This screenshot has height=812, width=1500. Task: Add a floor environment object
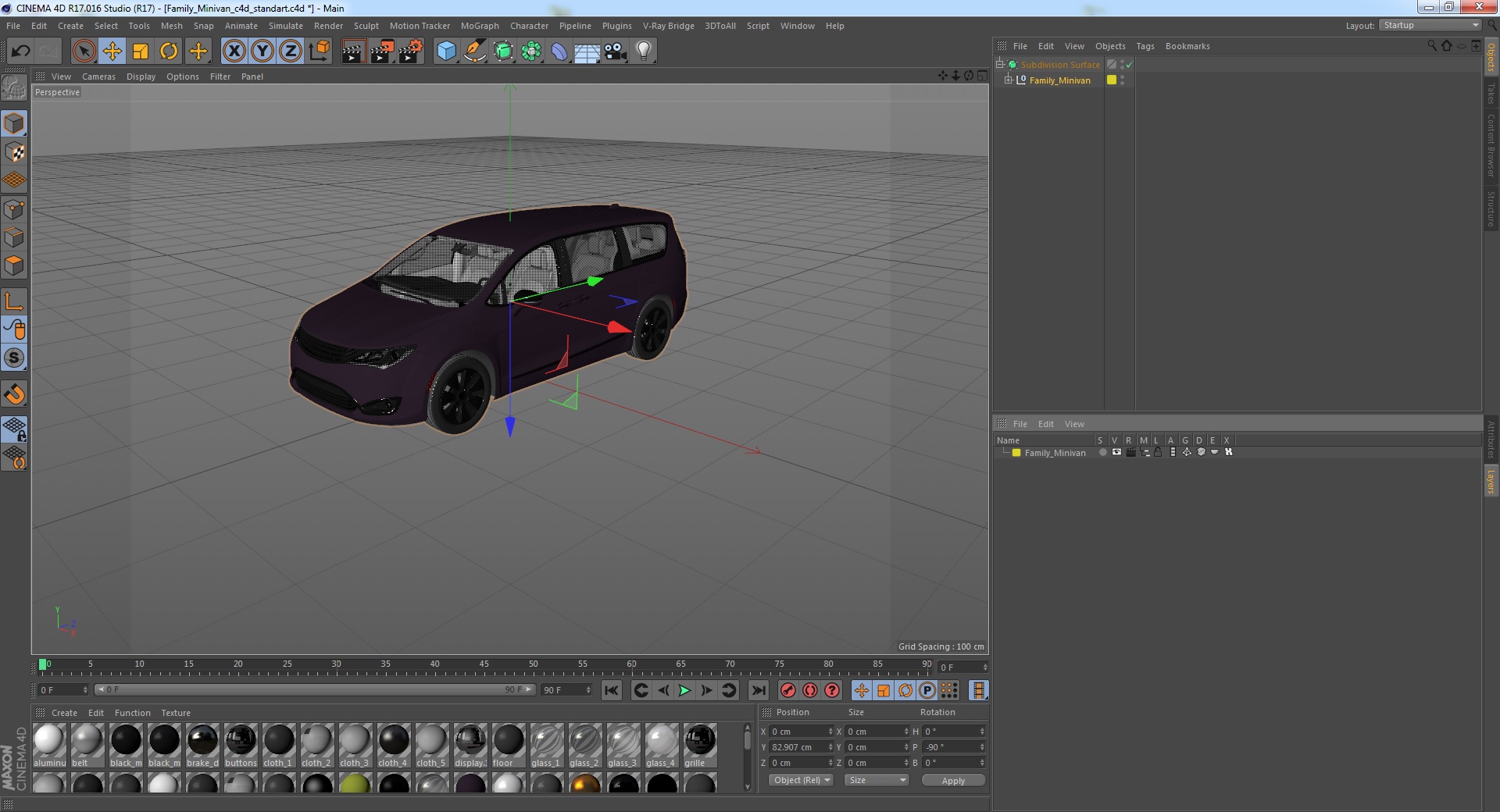coord(587,52)
